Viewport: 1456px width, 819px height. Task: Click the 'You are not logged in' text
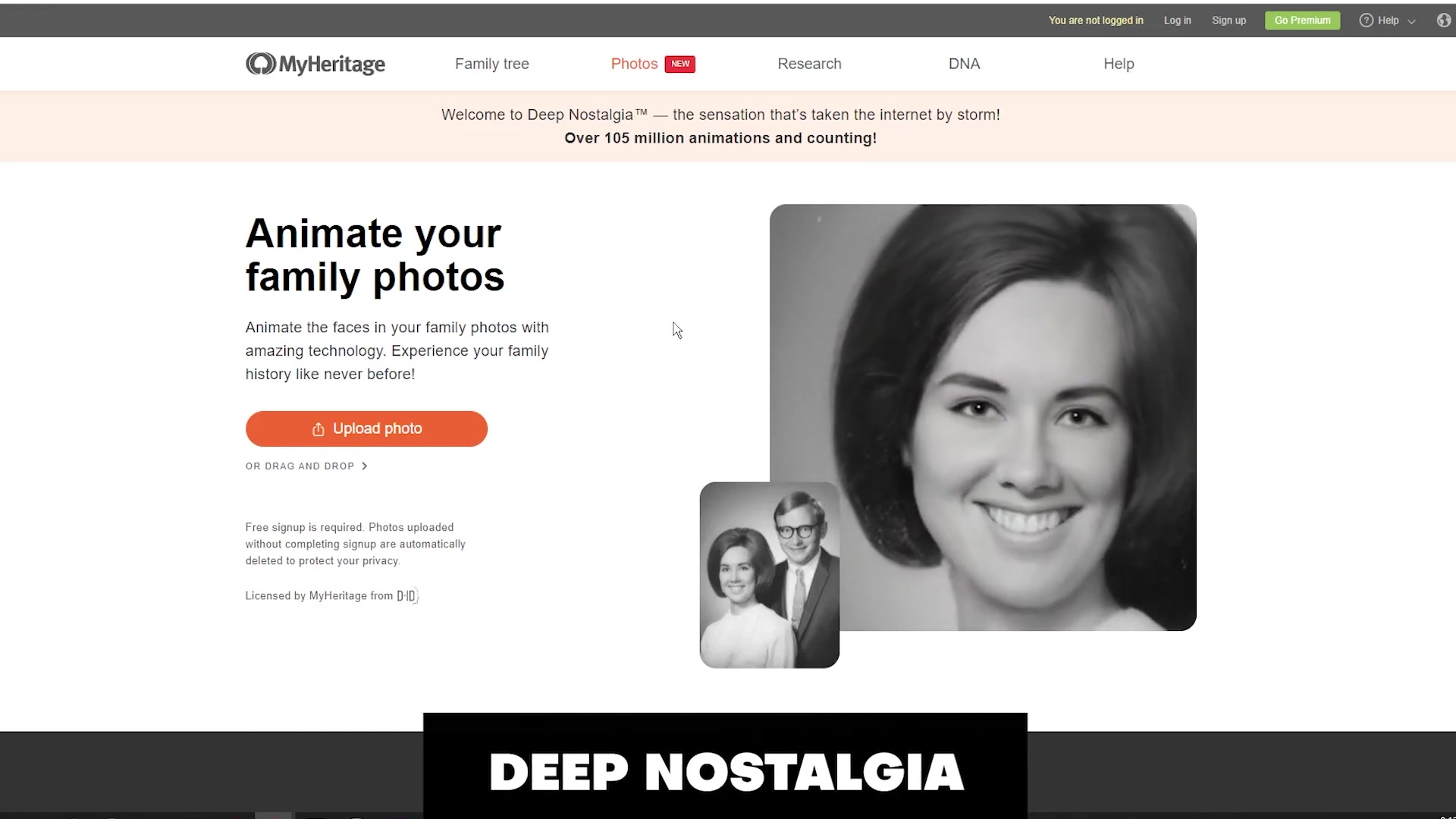point(1096,20)
